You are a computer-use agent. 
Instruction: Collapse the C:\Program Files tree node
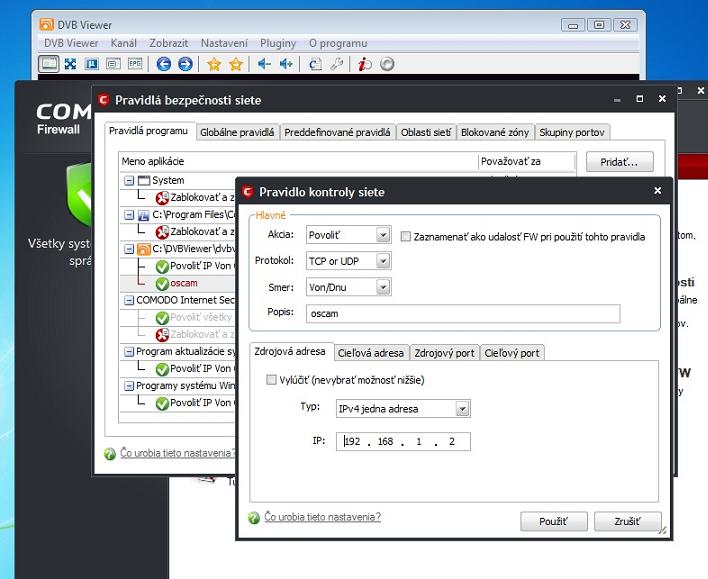pos(129,215)
